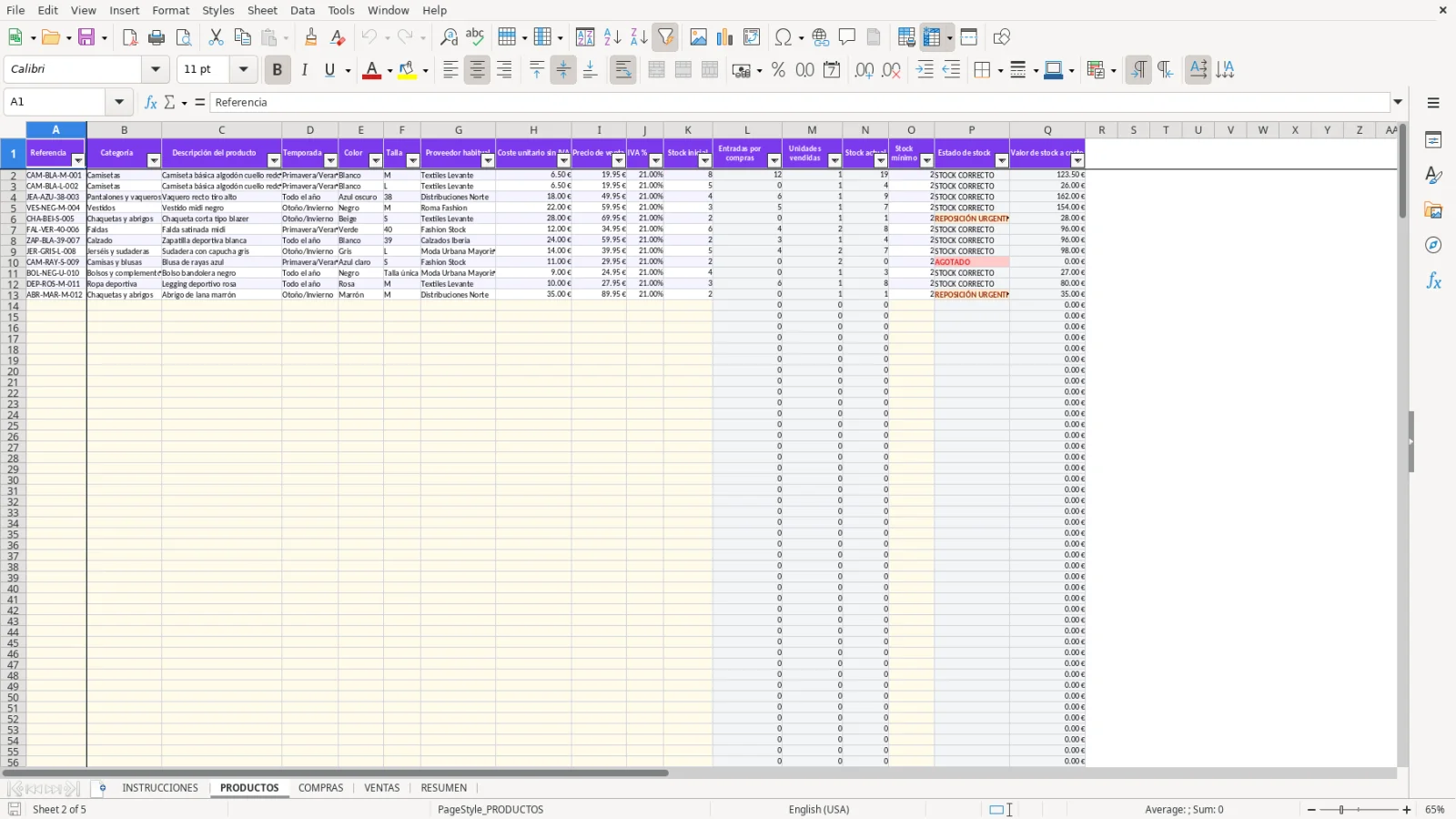Select column header Q
Image resolution: width=1456 pixels, height=819 pixels.
(x=1047, y=130)
